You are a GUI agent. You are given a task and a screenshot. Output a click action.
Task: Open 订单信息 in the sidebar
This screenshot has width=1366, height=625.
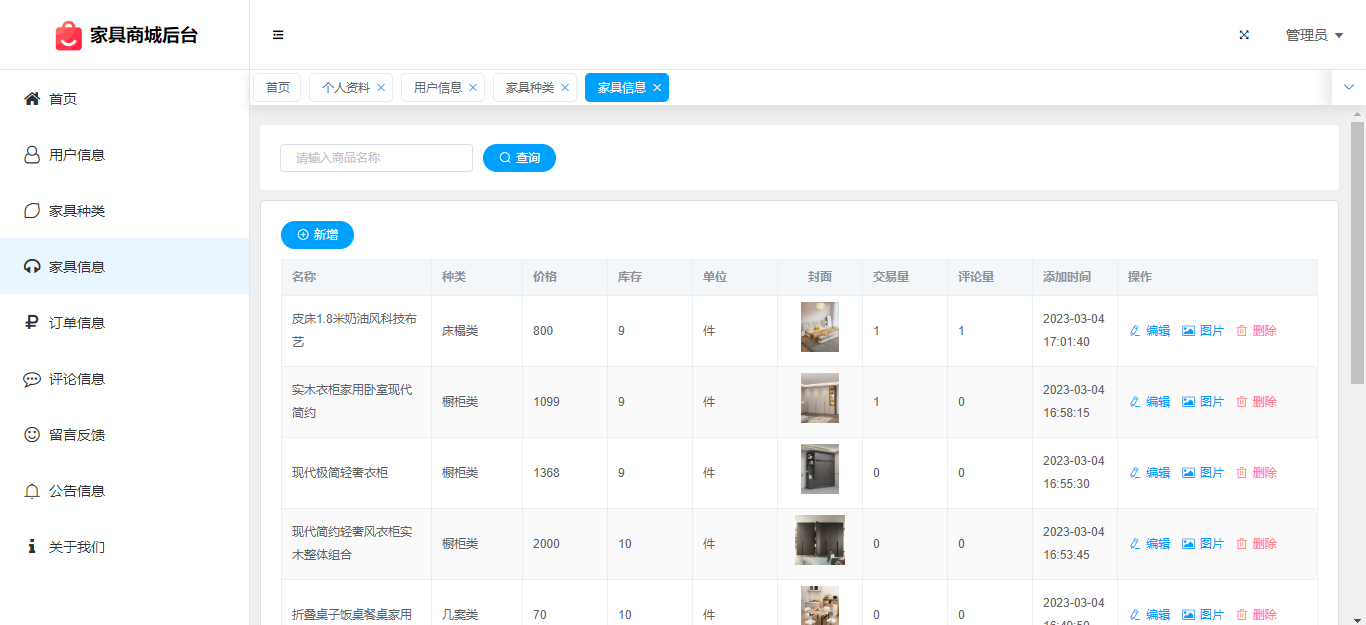coord(76,323)
